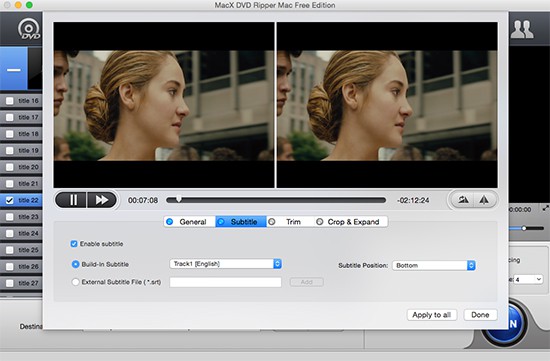Switch to the Subtitle tab
Viewport: 550px width, 361px height.
[x=241, y=222]
